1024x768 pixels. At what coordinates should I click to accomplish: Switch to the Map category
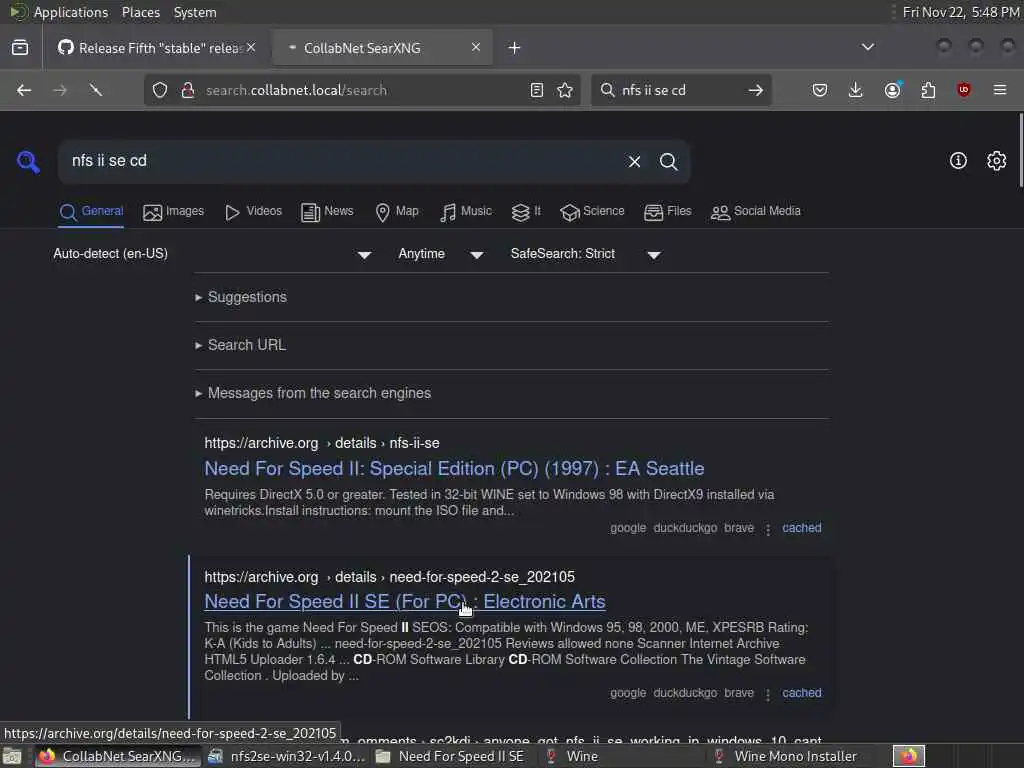[397, 212]
